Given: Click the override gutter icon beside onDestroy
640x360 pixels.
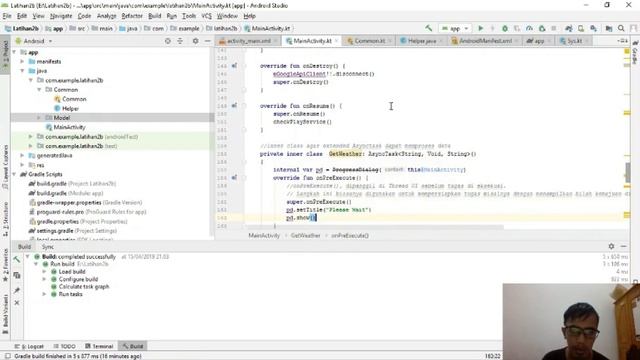Looking at the screenshot, I should coord(234,66).
